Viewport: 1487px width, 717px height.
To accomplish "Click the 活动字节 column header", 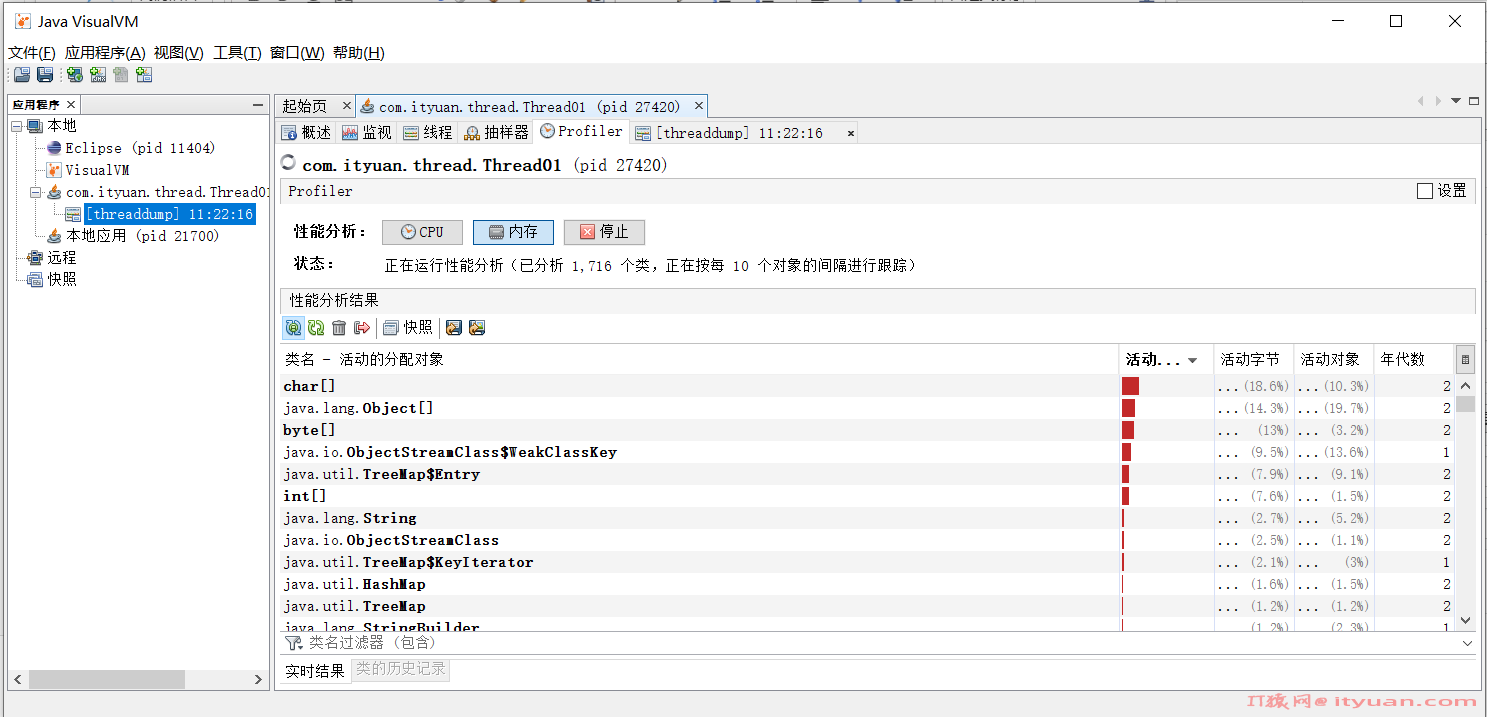I will coord(1254,360).
